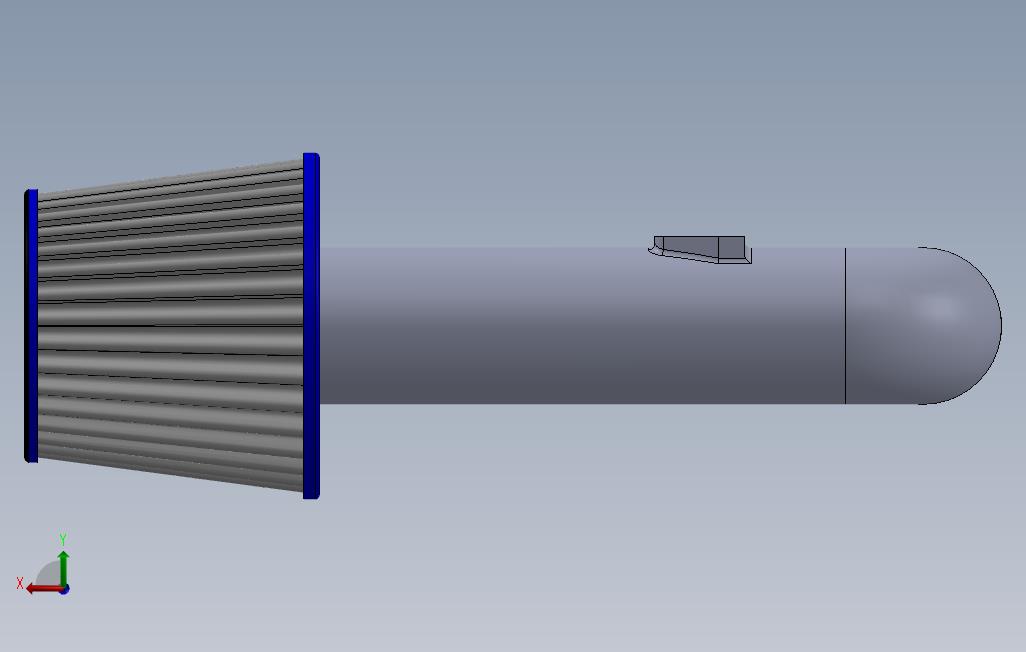The image size is (1026, 652).
Task: Click the red X axis arrow on triad
Action: click(43, 589)
